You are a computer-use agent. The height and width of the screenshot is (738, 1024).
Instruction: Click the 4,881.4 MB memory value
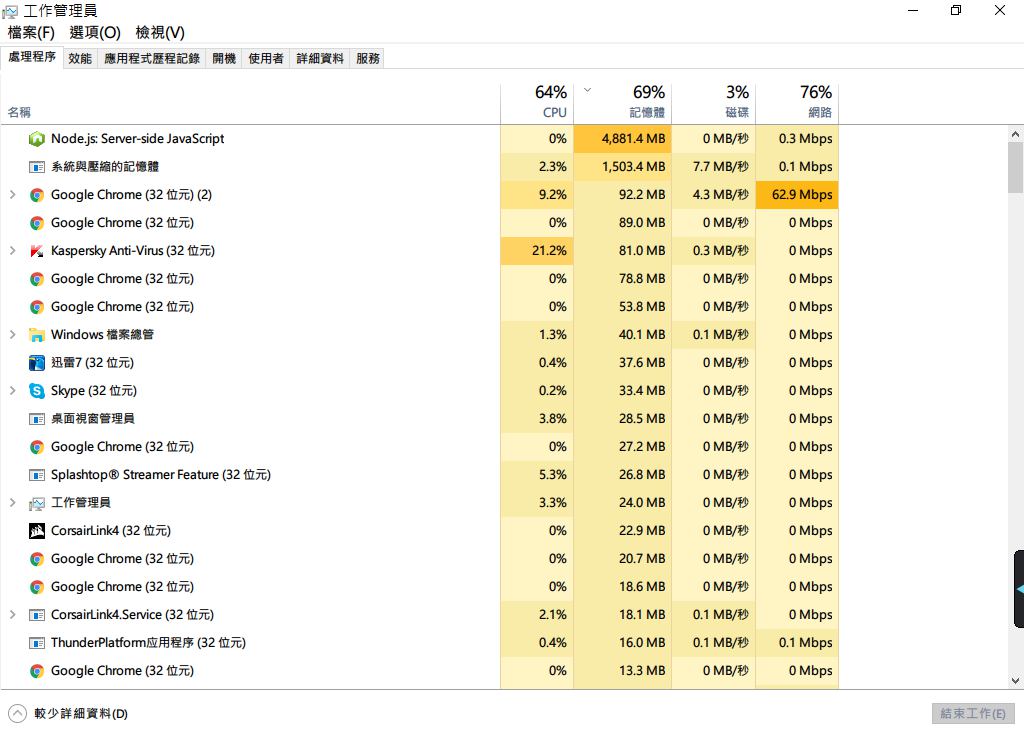(633, 138)
